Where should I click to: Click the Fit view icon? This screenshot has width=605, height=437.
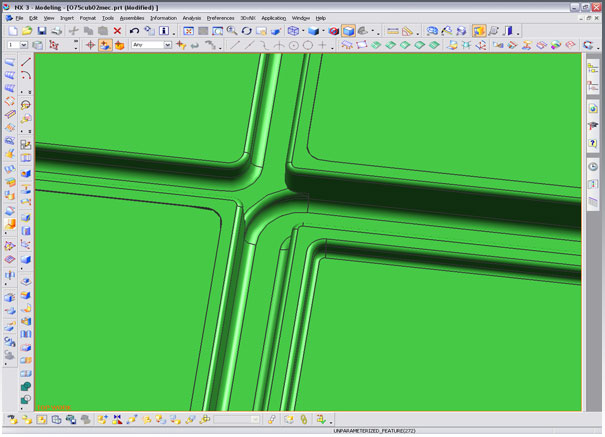(x=188, y=31)
